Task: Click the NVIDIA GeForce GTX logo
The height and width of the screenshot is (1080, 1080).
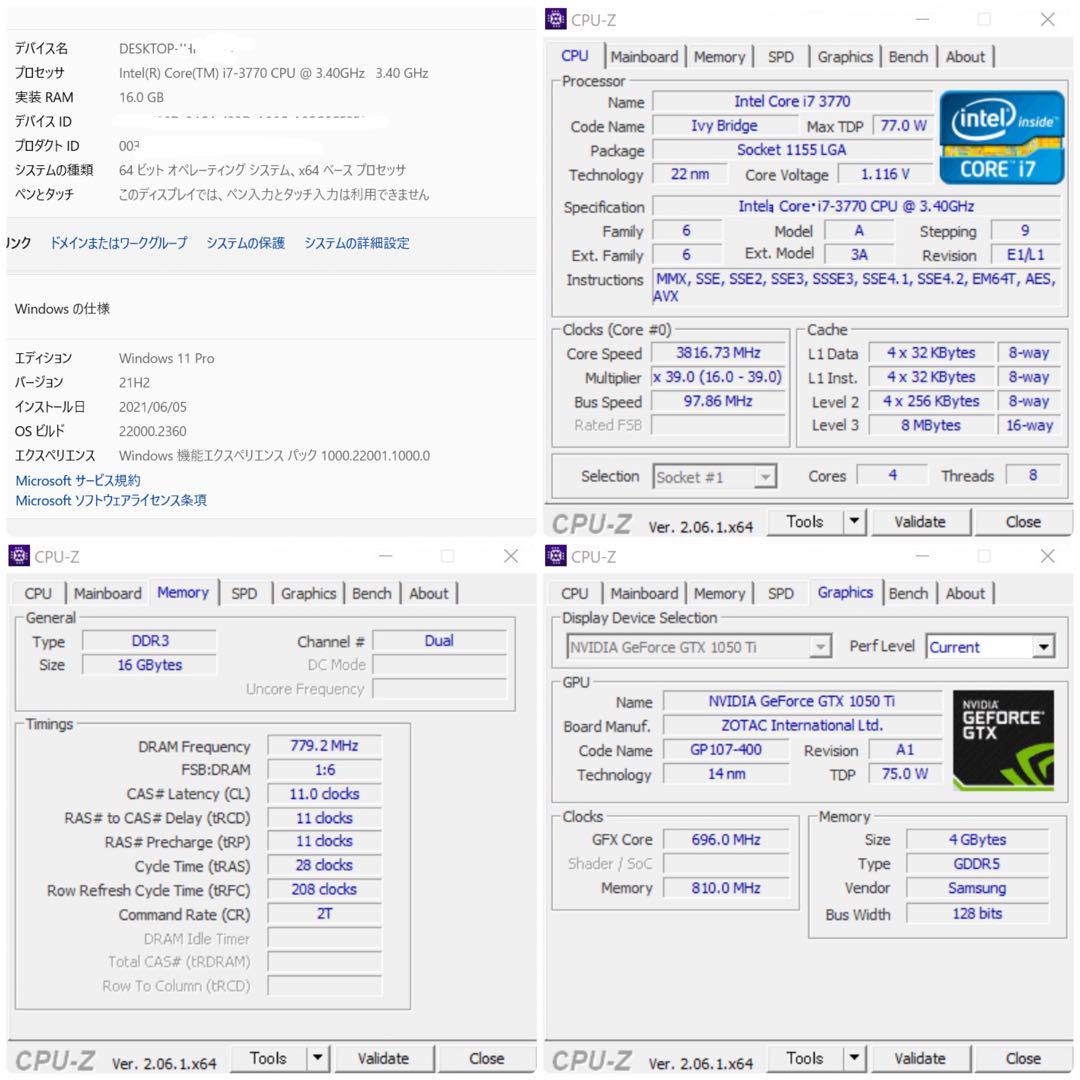Action: coord(1003,740)
